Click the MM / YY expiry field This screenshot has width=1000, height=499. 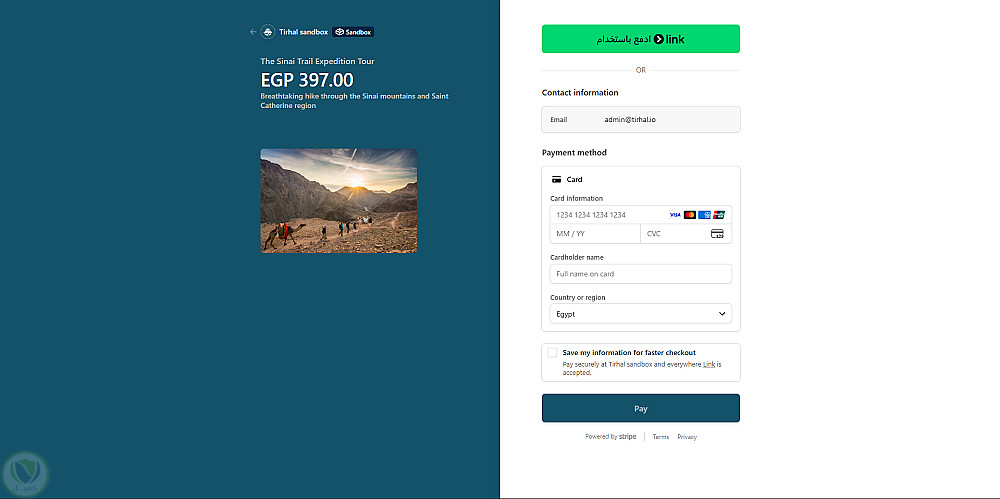pyautogui.click(x=594, y=234)
